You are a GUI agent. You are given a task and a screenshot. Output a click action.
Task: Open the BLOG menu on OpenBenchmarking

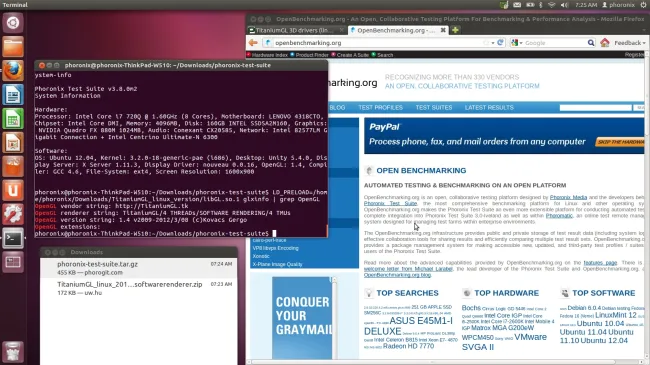coord(337,107)
